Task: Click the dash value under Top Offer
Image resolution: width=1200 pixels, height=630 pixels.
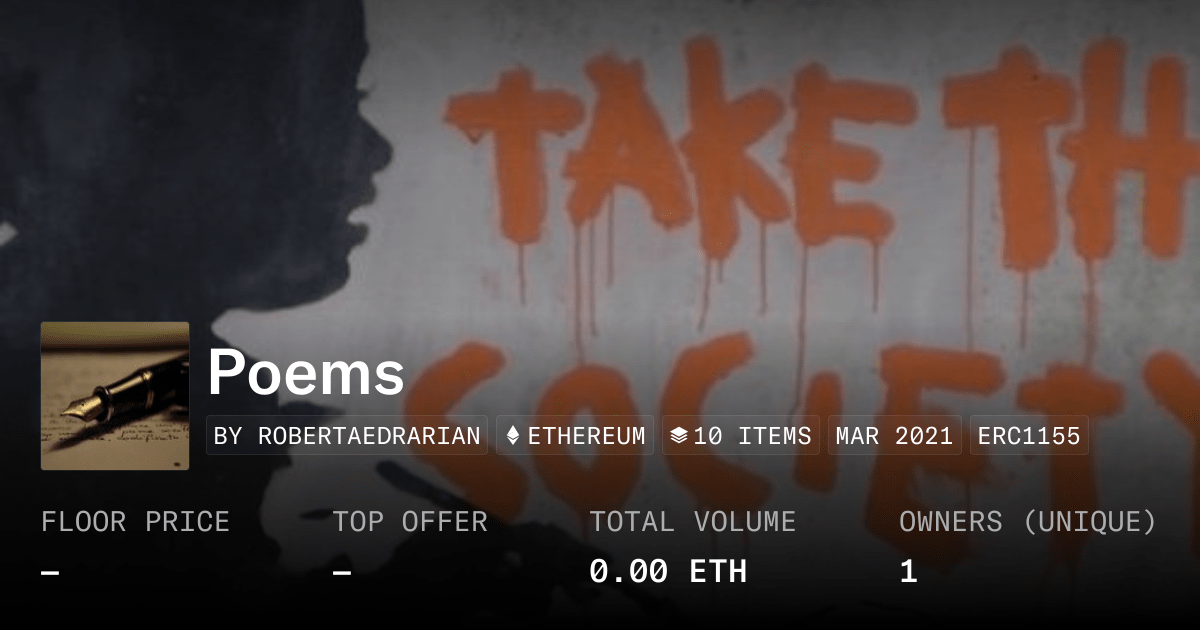Action: pos(342,572)
